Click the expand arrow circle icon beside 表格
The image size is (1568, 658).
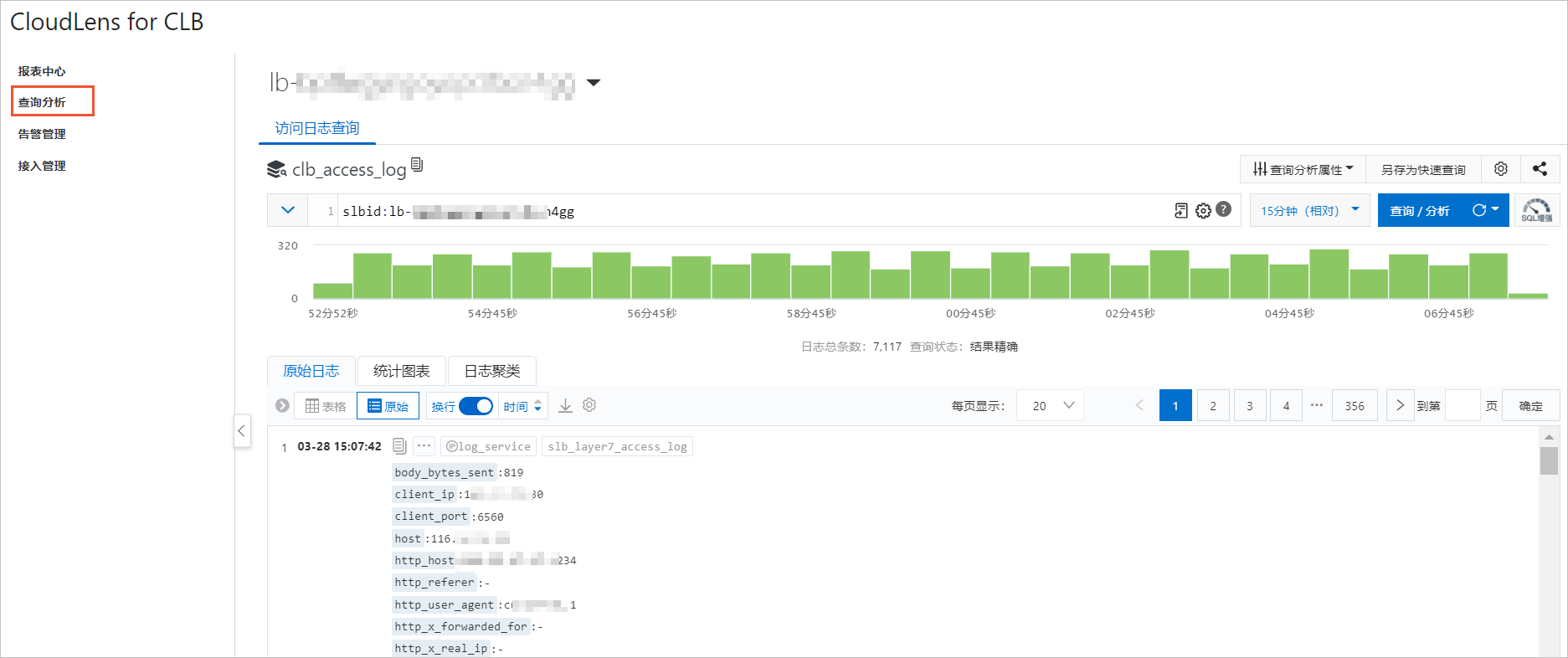[x=282, y=406]
